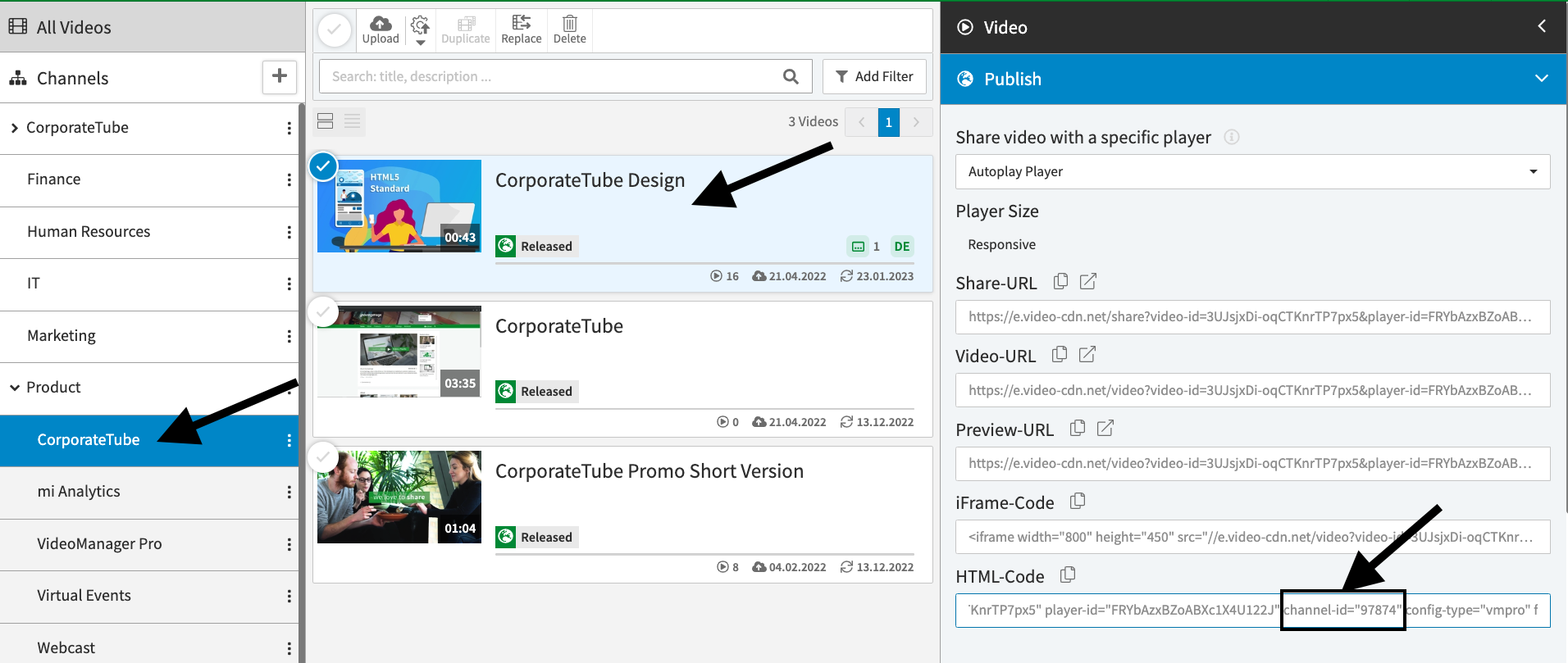Viewport: 1568px width, 663px height.
Task: Show info about sharing with specific player
Action: click(x=1231, y=137)
